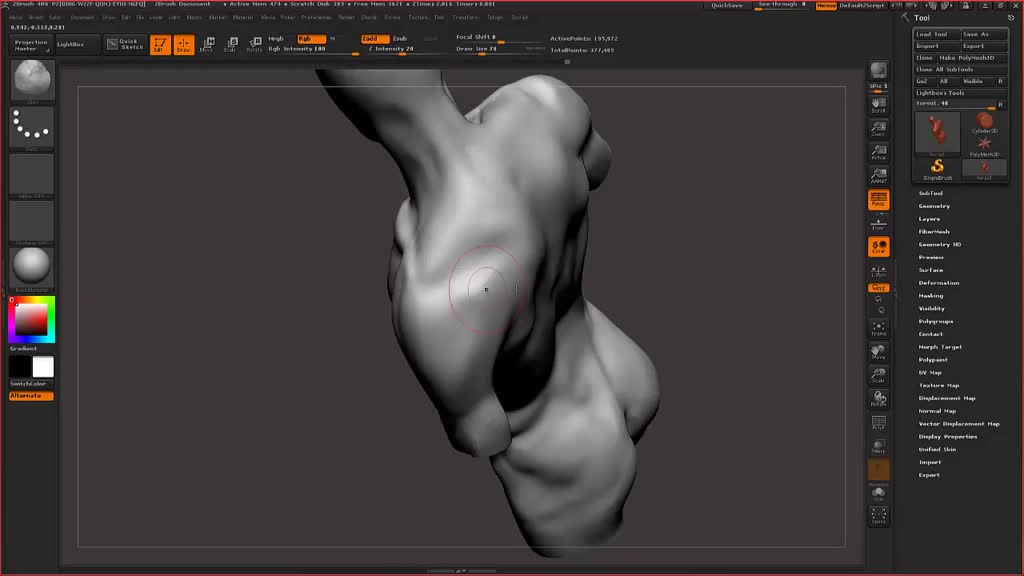The width and height of the screenshot is (1024, 576).
Task: Open Projection Master
Action: (x=31, y=45)
